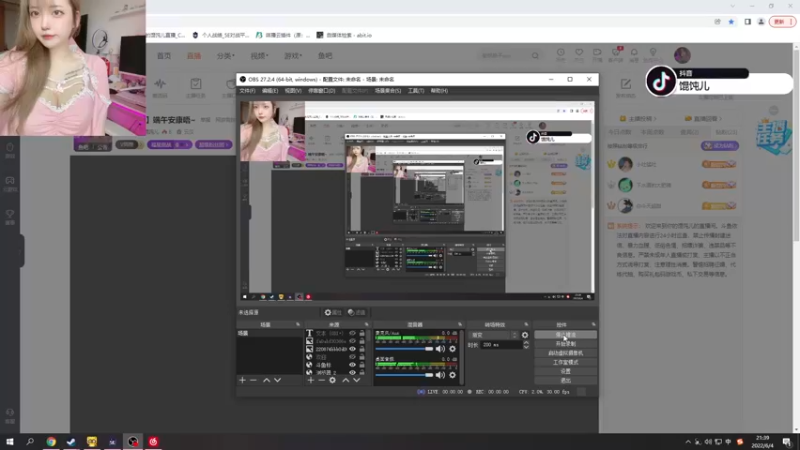Lock the text source in OBS
The image size is (800, 450).
tap(362, 333)
